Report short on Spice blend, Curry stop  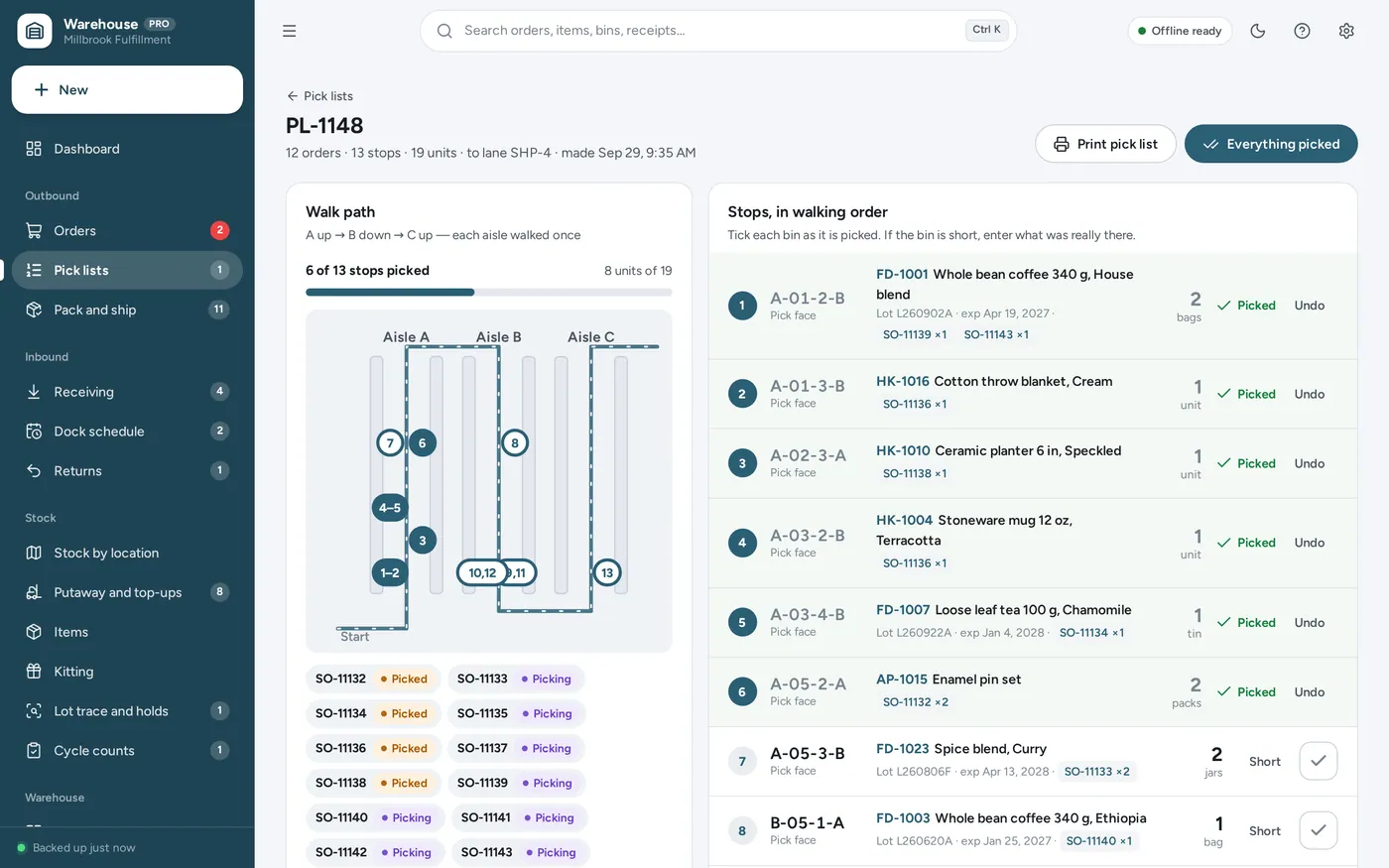1265,762
